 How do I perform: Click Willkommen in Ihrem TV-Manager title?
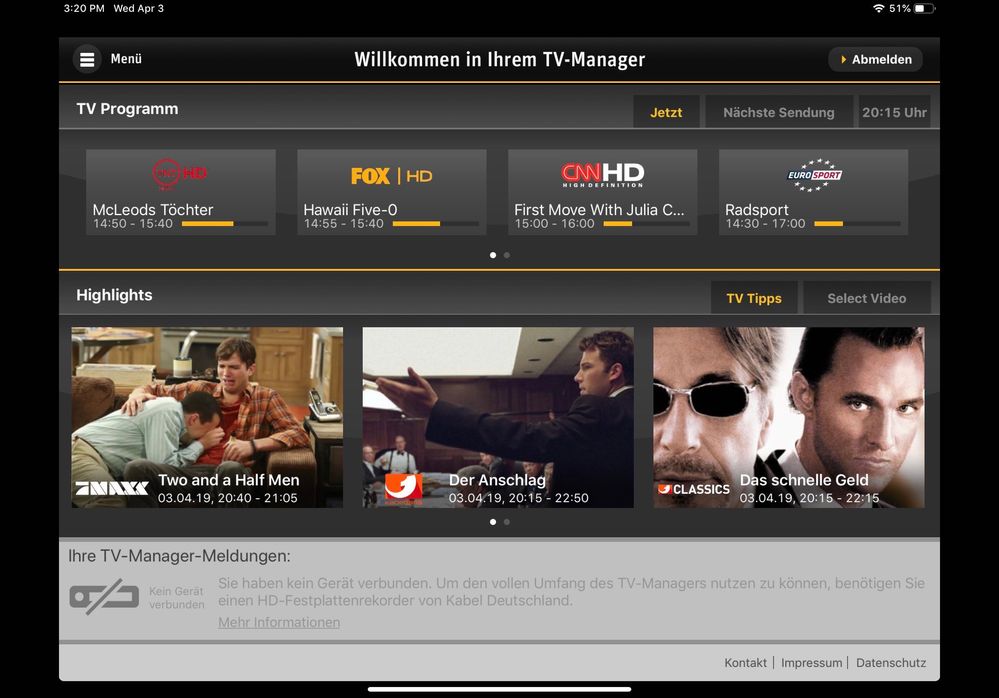tap(500, 59)
